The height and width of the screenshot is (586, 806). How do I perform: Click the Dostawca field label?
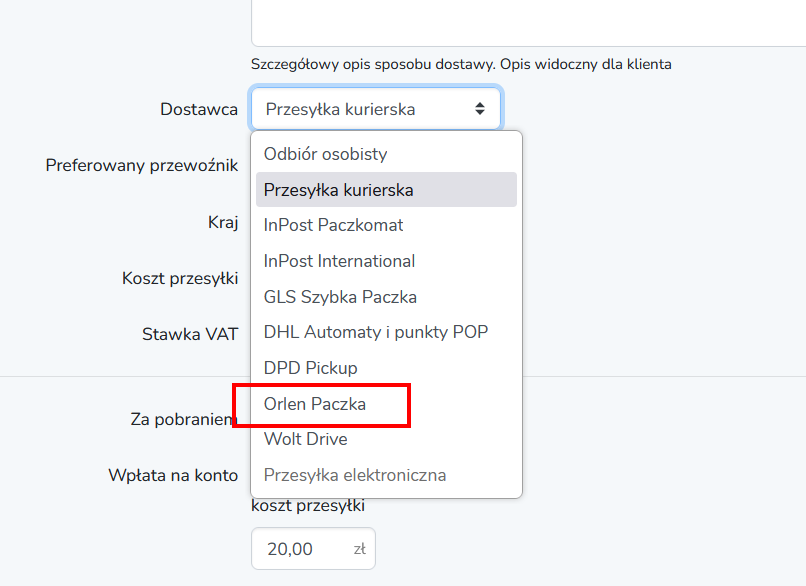point(198,109)
